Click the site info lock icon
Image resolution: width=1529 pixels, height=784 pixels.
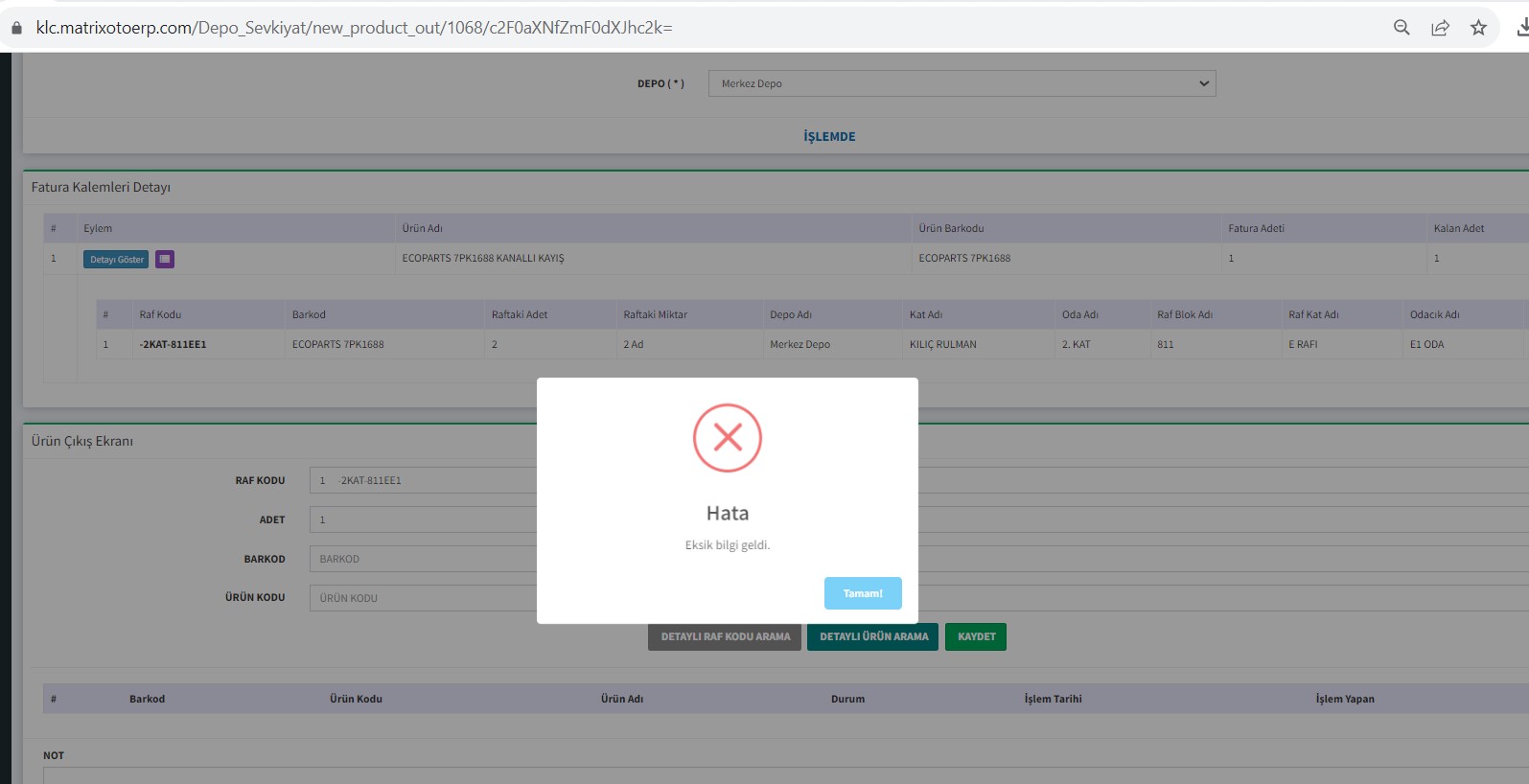pos(15,28)
